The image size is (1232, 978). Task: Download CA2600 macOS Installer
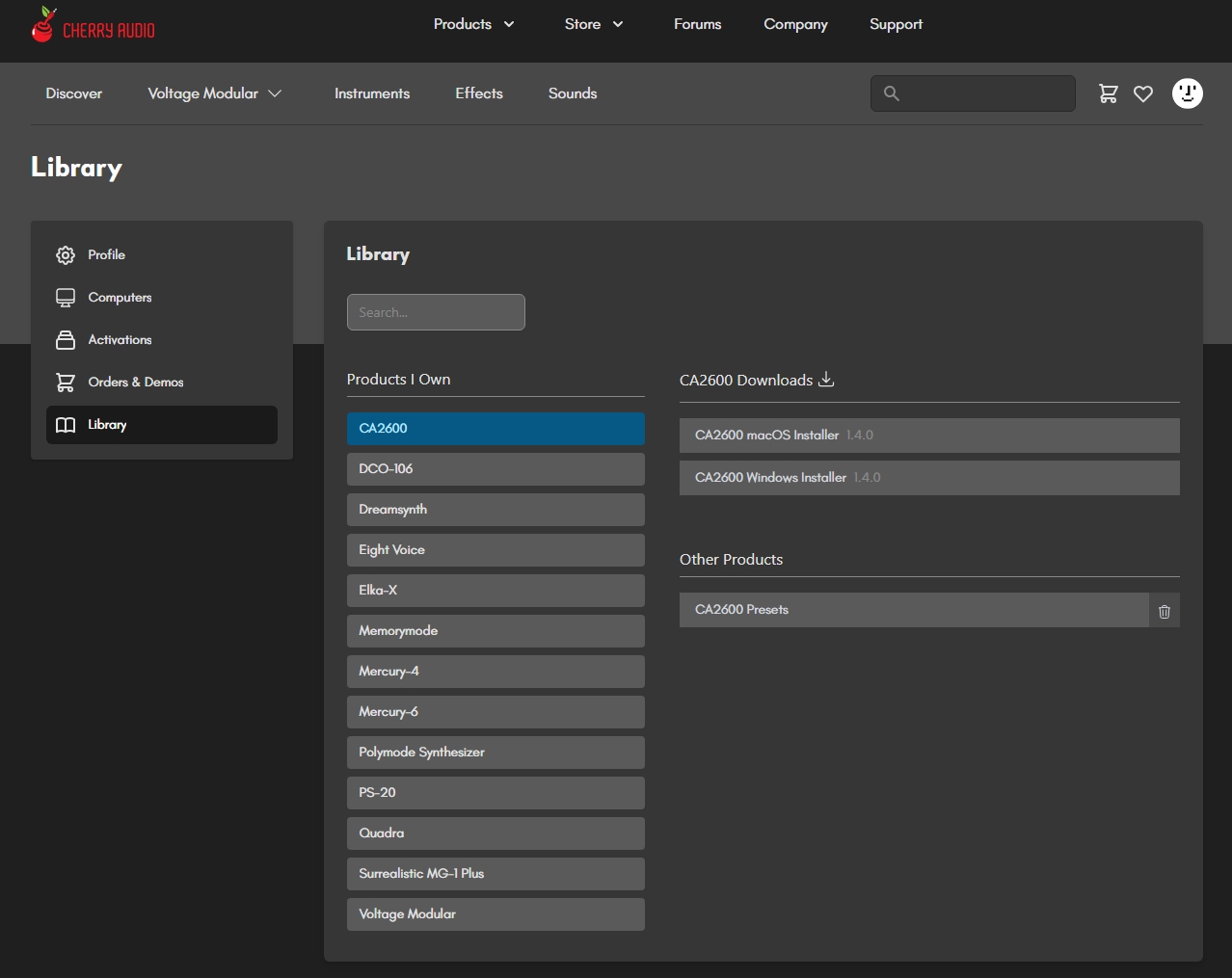[x=928, y=436]
